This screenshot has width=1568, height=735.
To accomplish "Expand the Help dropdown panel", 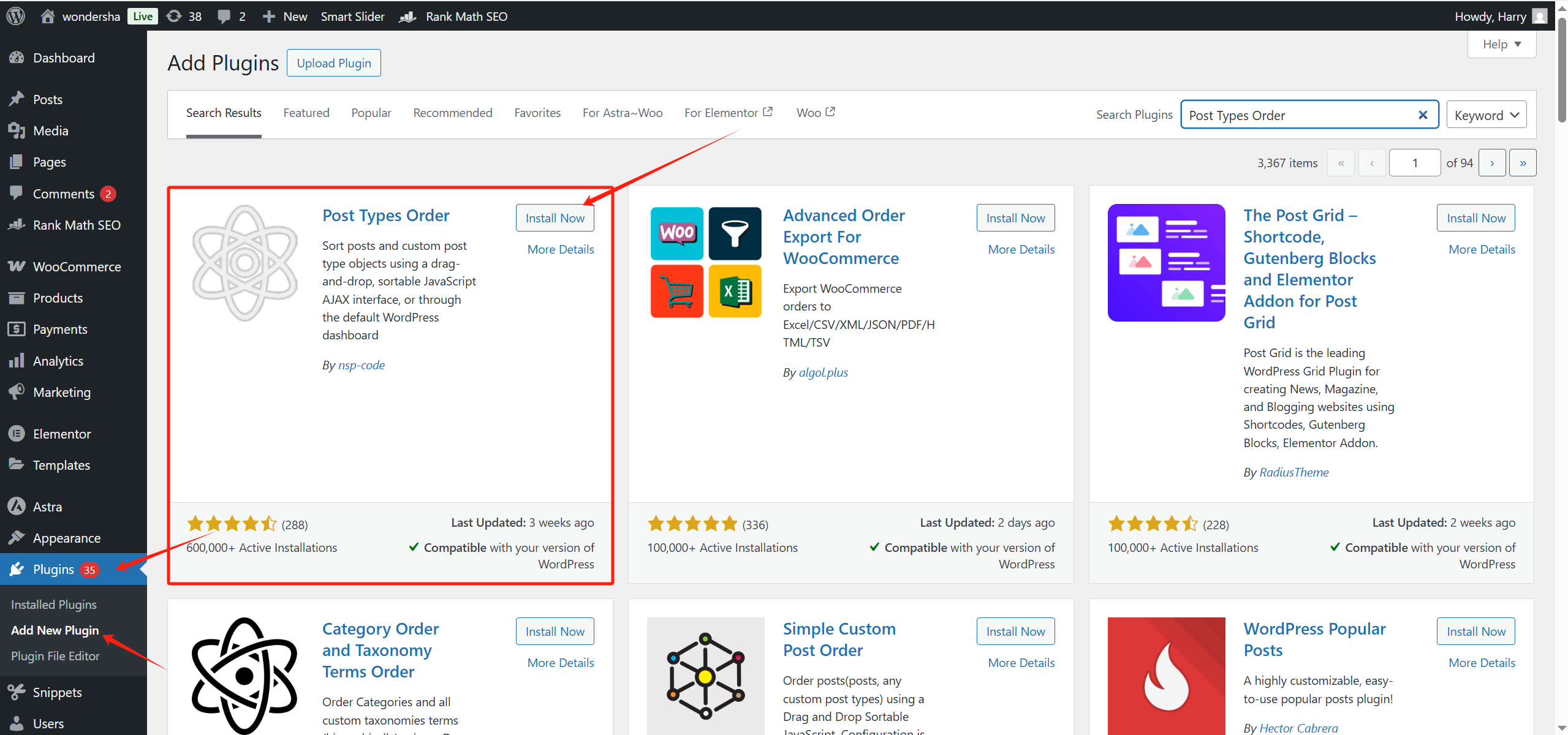I will coord(1501,43).
